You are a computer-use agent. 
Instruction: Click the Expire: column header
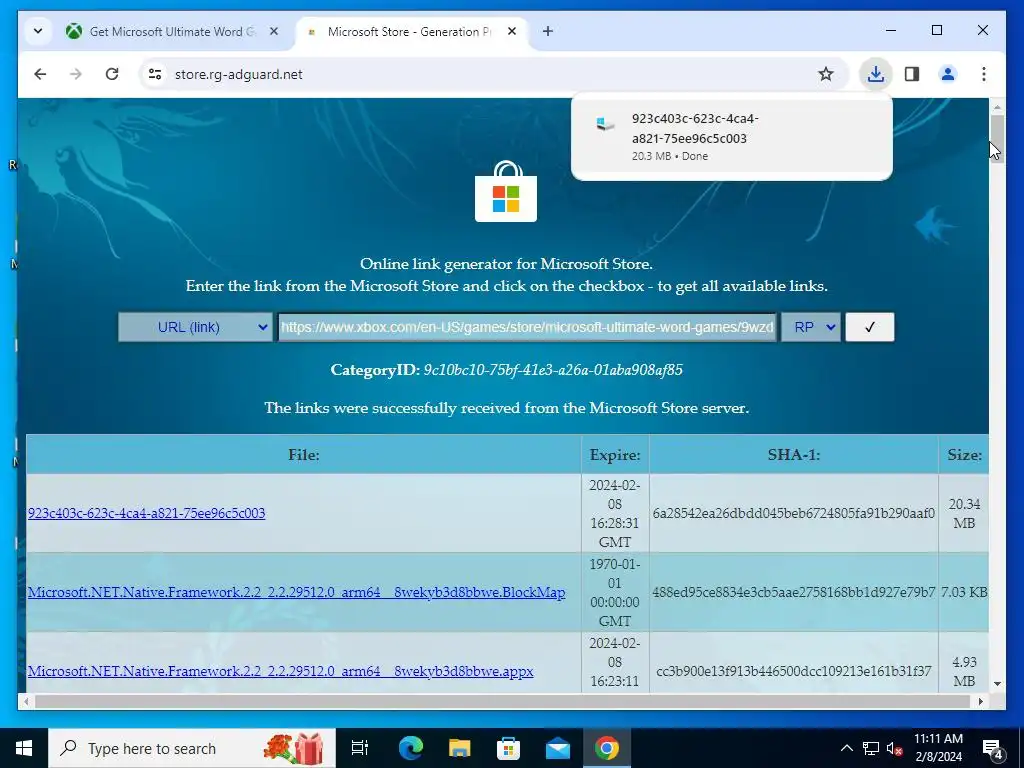(615, 455)
